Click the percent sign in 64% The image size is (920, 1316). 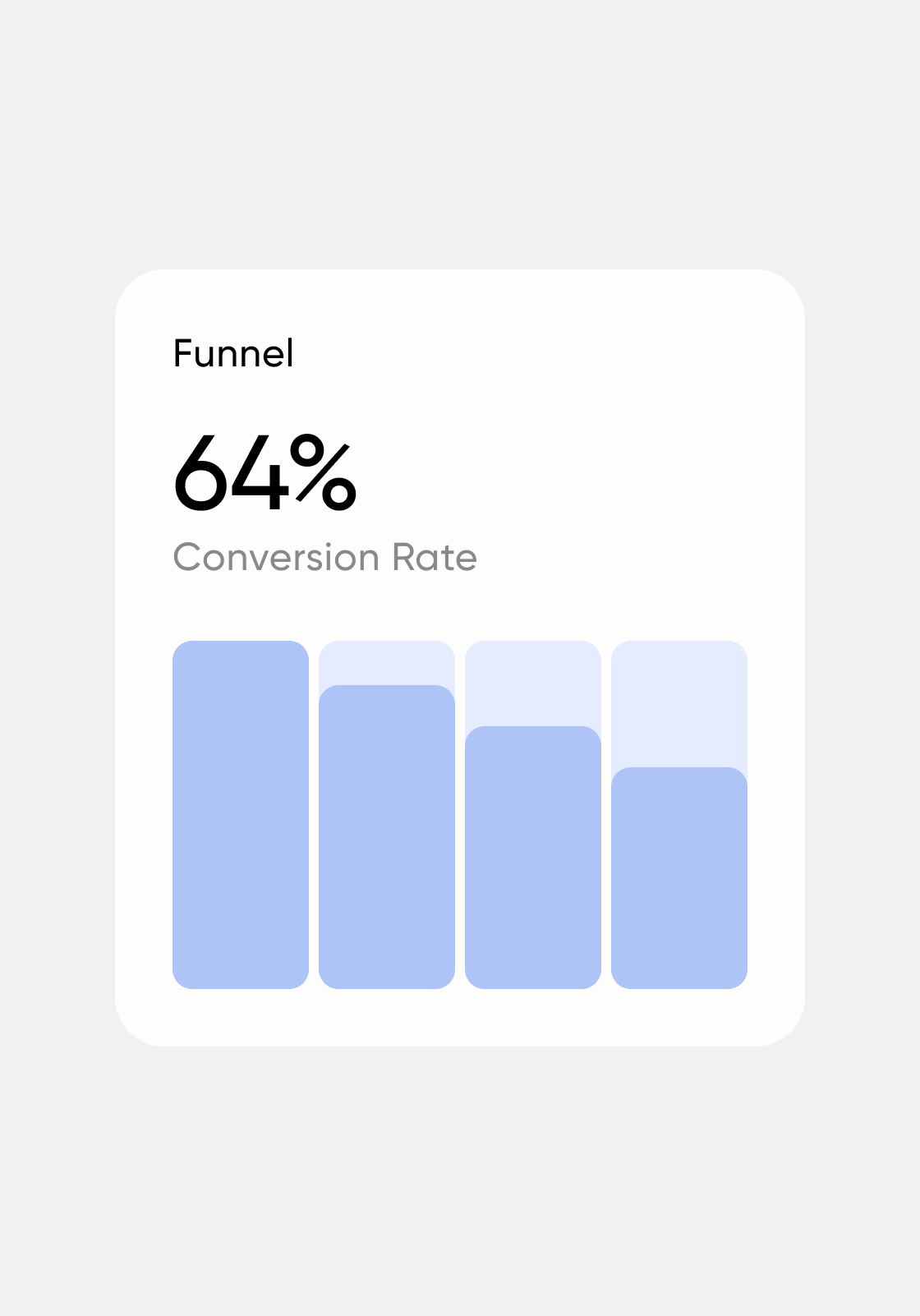click(324, 472)
